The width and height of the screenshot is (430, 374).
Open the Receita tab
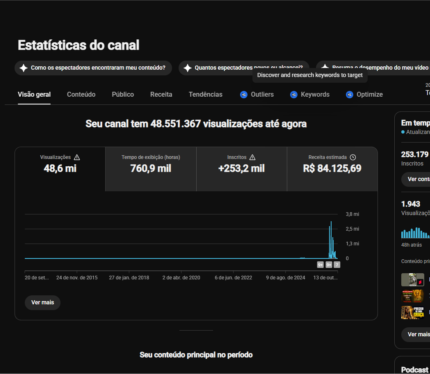click(161, 95)
